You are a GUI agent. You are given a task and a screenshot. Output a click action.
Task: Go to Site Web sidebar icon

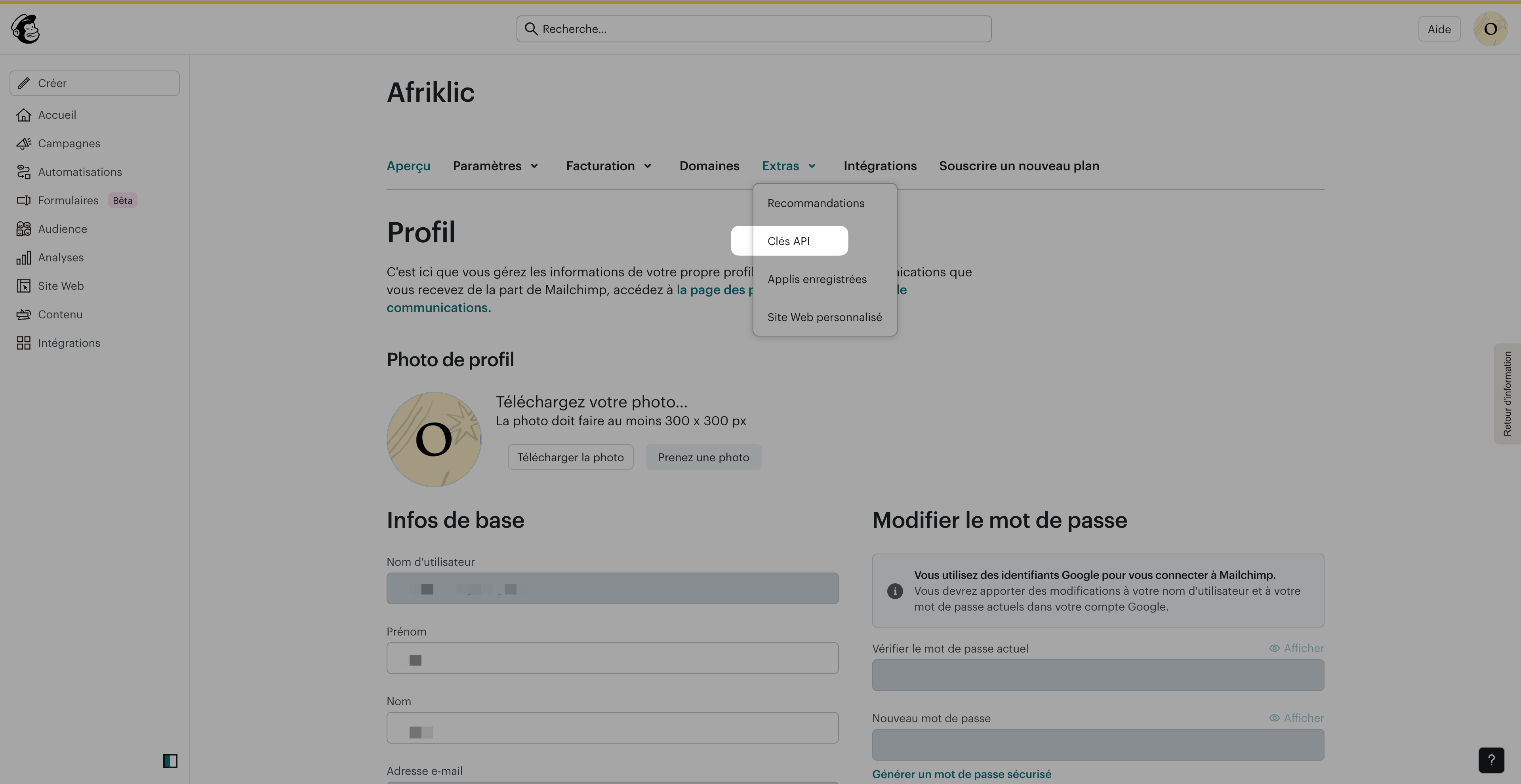pyautogui.click(x=24, y=286)
